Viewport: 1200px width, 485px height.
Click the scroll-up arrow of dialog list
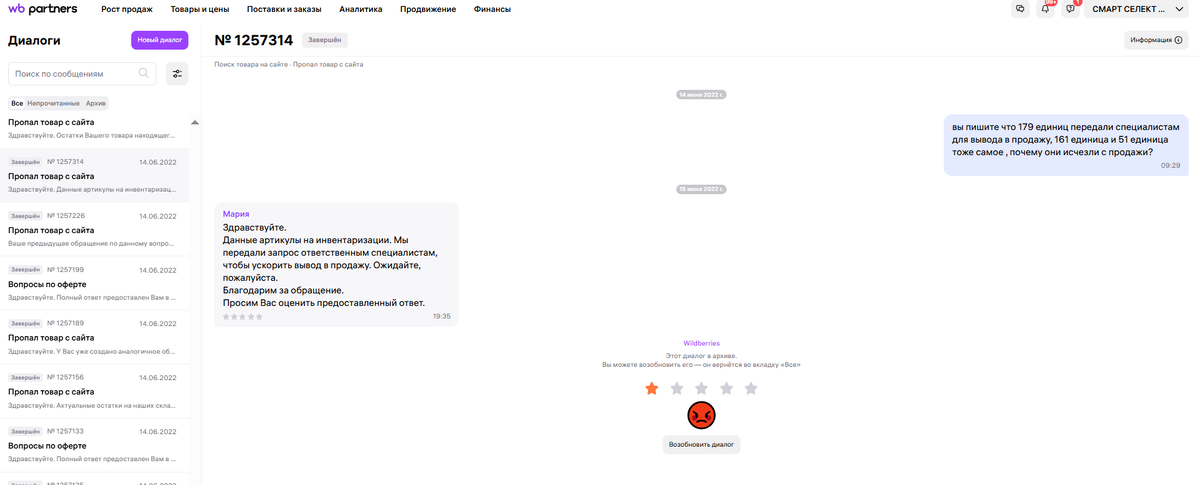click(x=194, y=122)
